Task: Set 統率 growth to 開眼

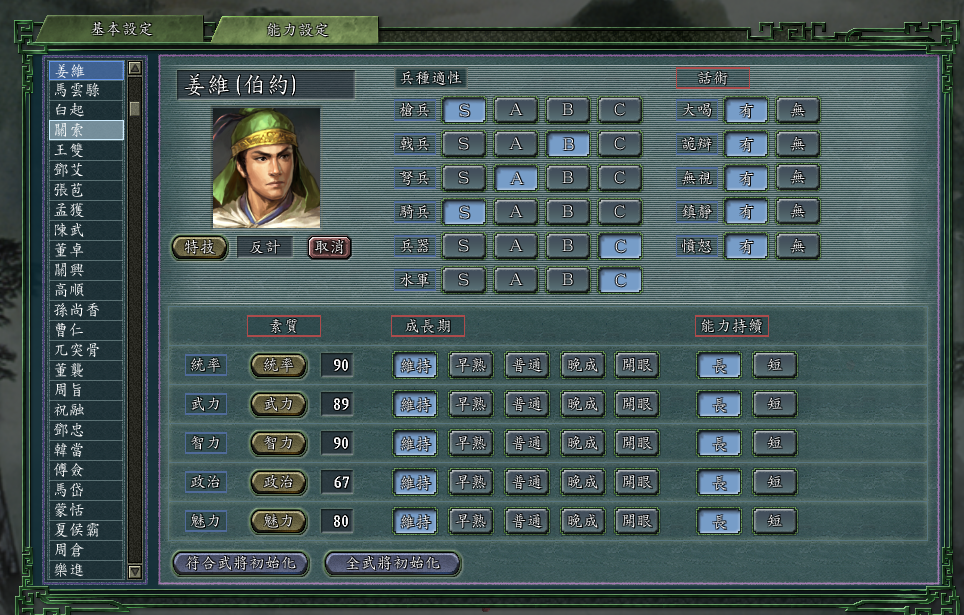Action: (637, 365)
